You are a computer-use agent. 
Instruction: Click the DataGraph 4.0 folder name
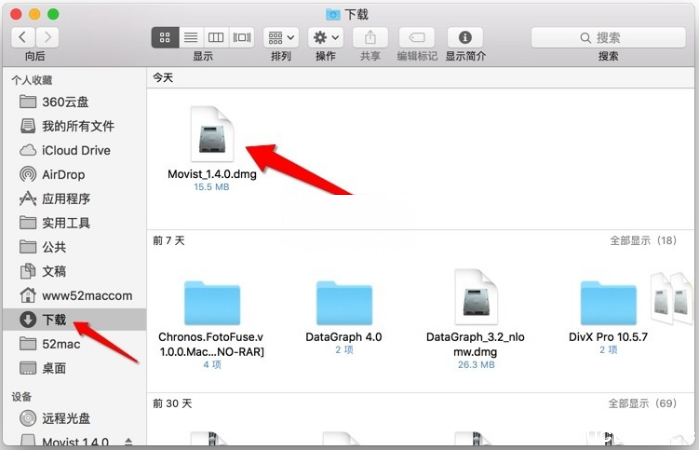click(344, 337)
